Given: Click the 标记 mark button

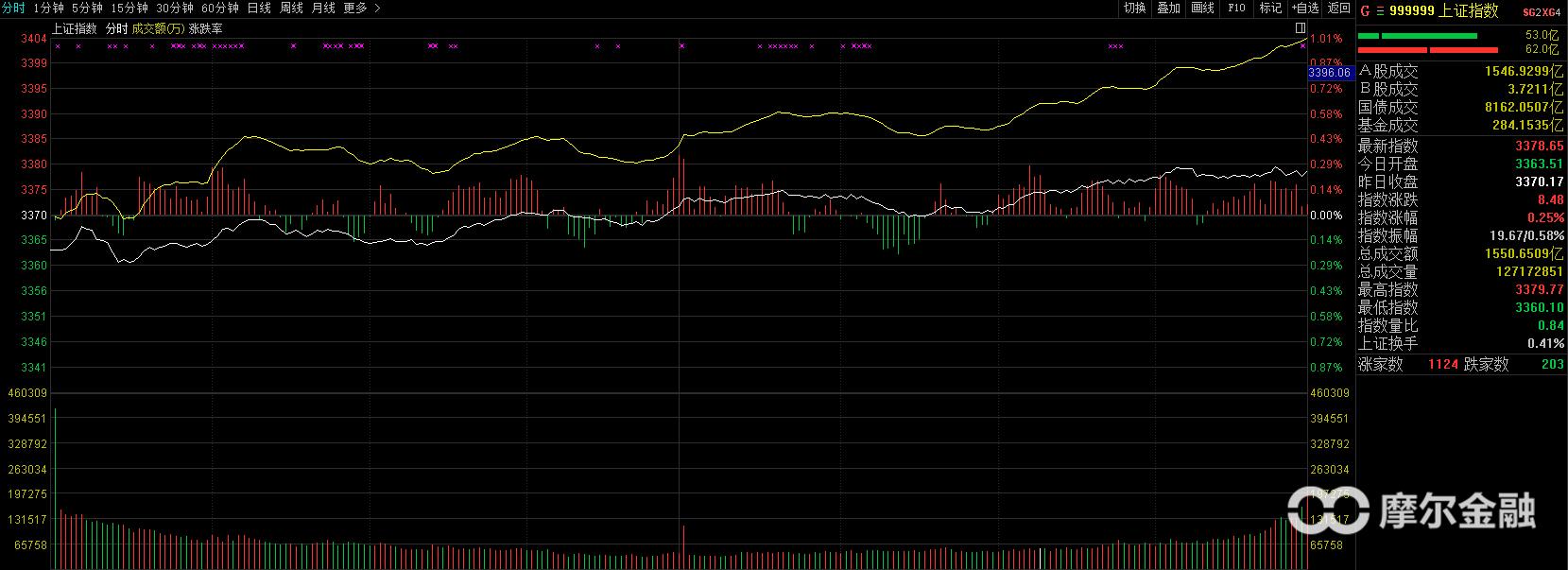Looking at the screenshot, I should tap(1270, 8).
